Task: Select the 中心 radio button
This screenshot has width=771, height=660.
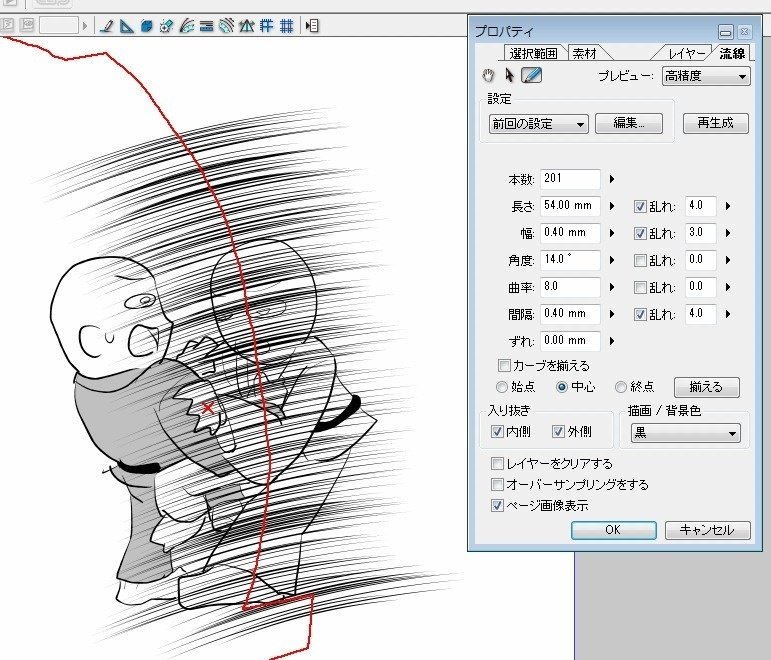Action: (x=562, y=388)
